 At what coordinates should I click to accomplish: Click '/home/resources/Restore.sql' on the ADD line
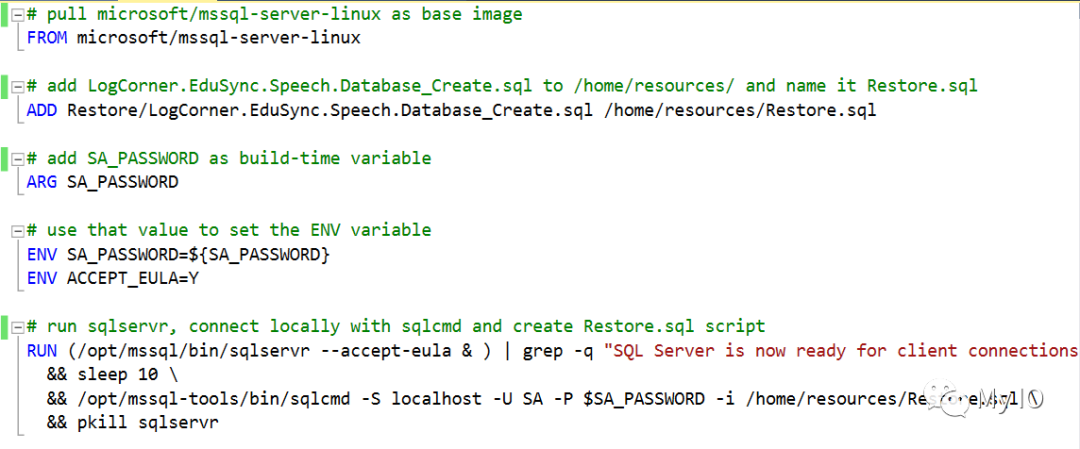click(740, 110)
